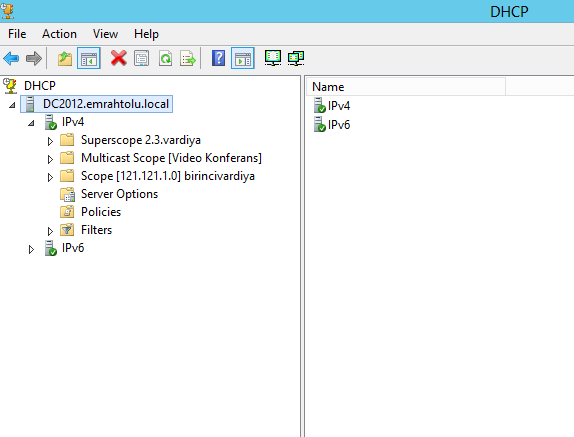Click the IPv4 server icon in tree

[x=50, y=122]
